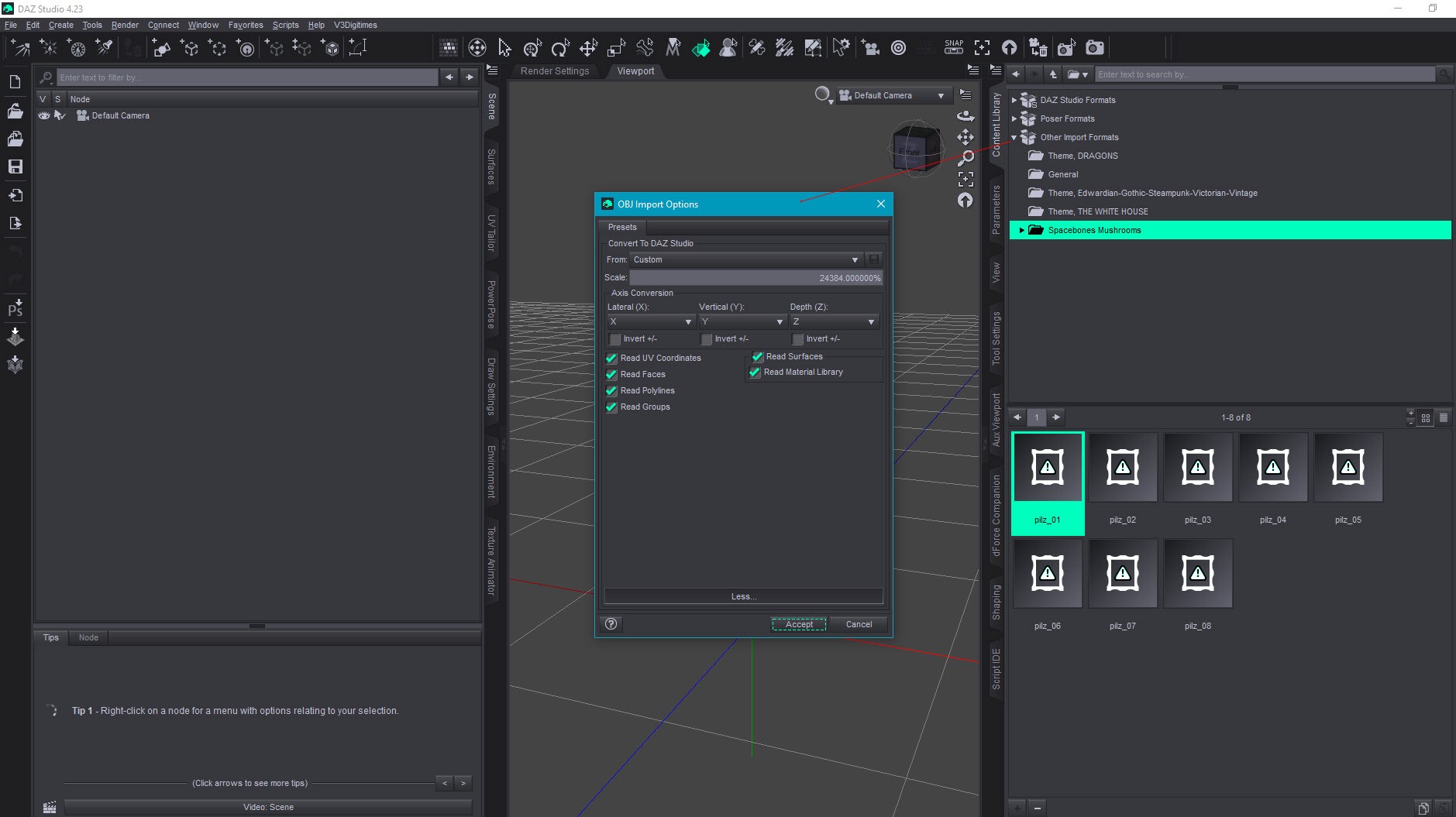
Task: Toggle Invert checkbox under Vertical (Y)
Action: [x=707, y=339]
